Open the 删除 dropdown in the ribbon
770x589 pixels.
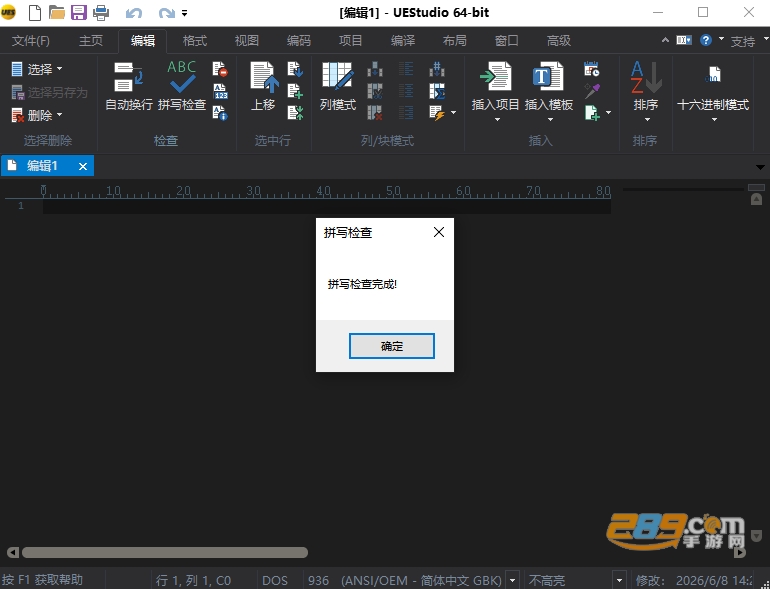click(36, 115)
